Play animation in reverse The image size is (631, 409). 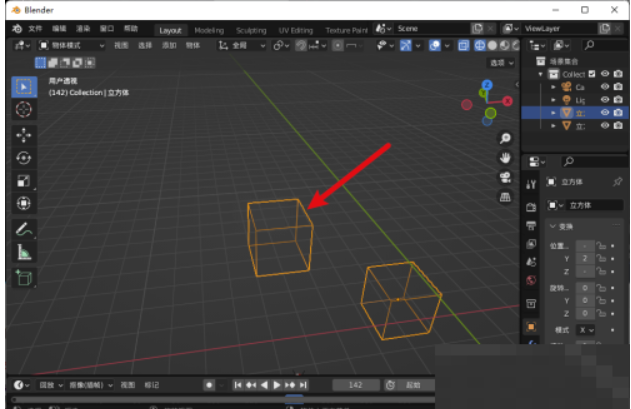pyautogui.click(x=264, y=385)
